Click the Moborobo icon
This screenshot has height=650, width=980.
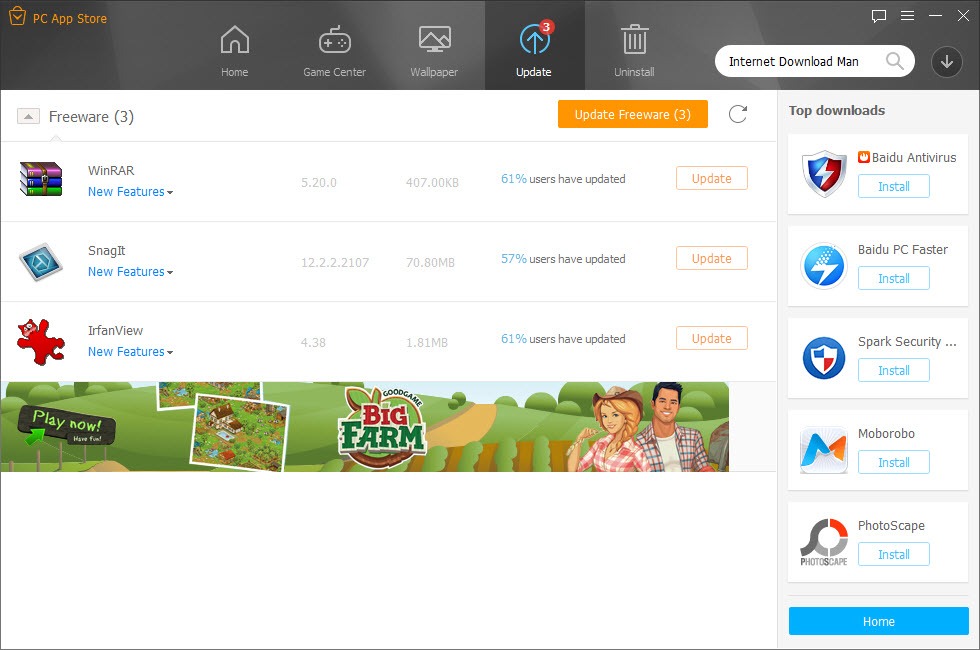pos(824,450)
